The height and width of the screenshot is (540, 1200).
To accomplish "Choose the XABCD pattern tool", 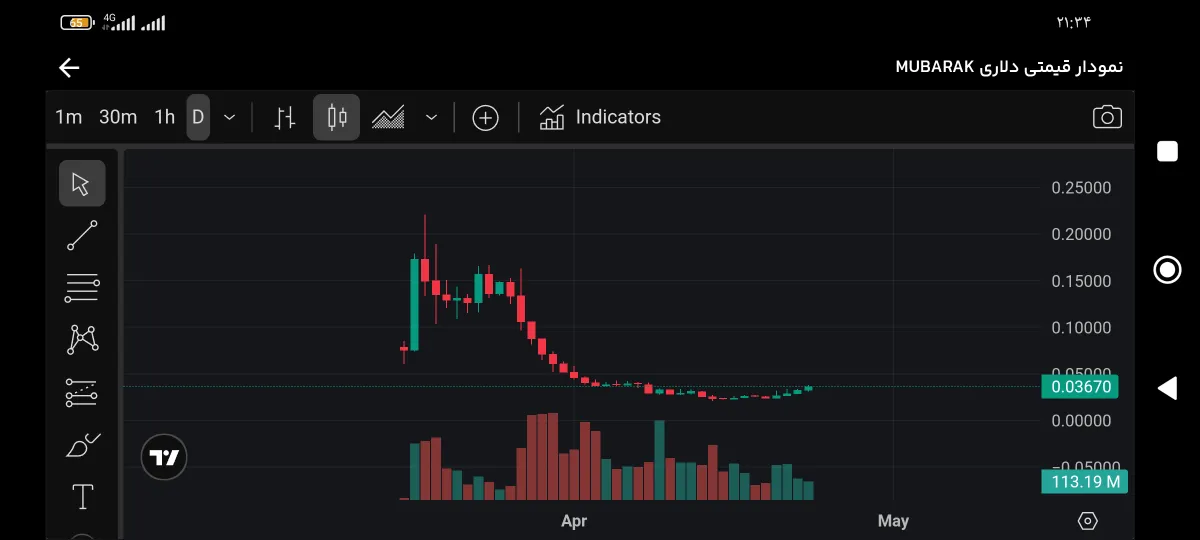I will [x=82, y=340].
